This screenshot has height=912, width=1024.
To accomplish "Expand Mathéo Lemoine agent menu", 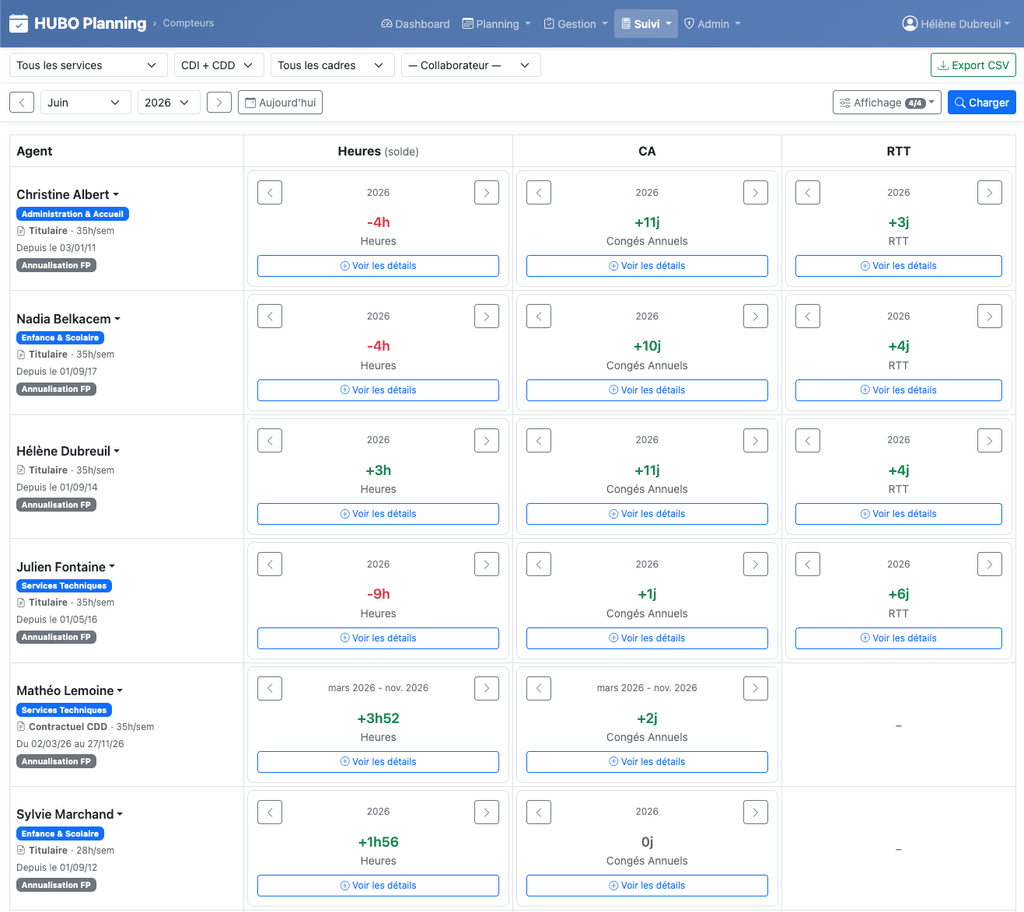I will 69,691.
